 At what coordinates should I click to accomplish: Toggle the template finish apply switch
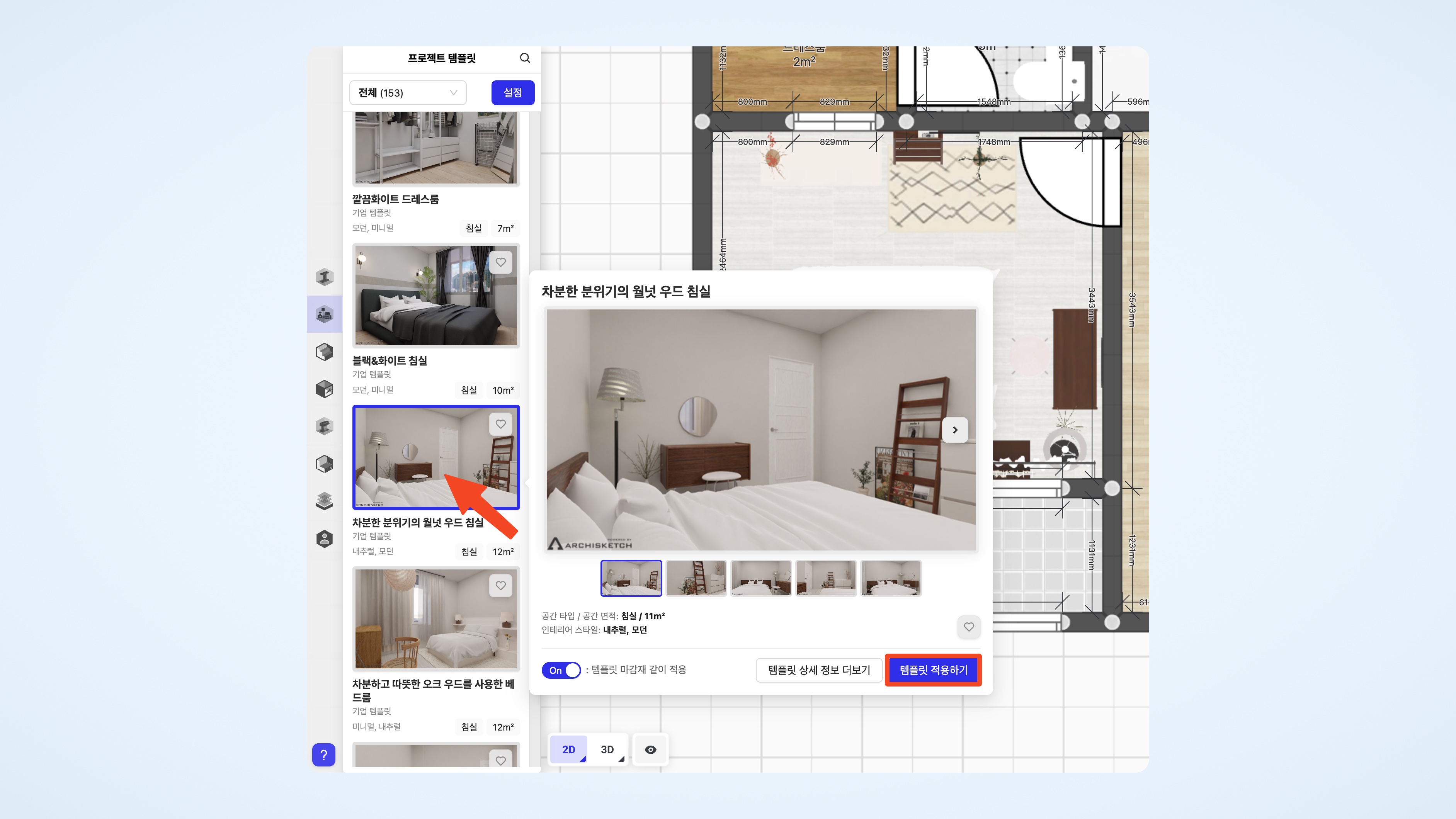click(x=561, y=670)
